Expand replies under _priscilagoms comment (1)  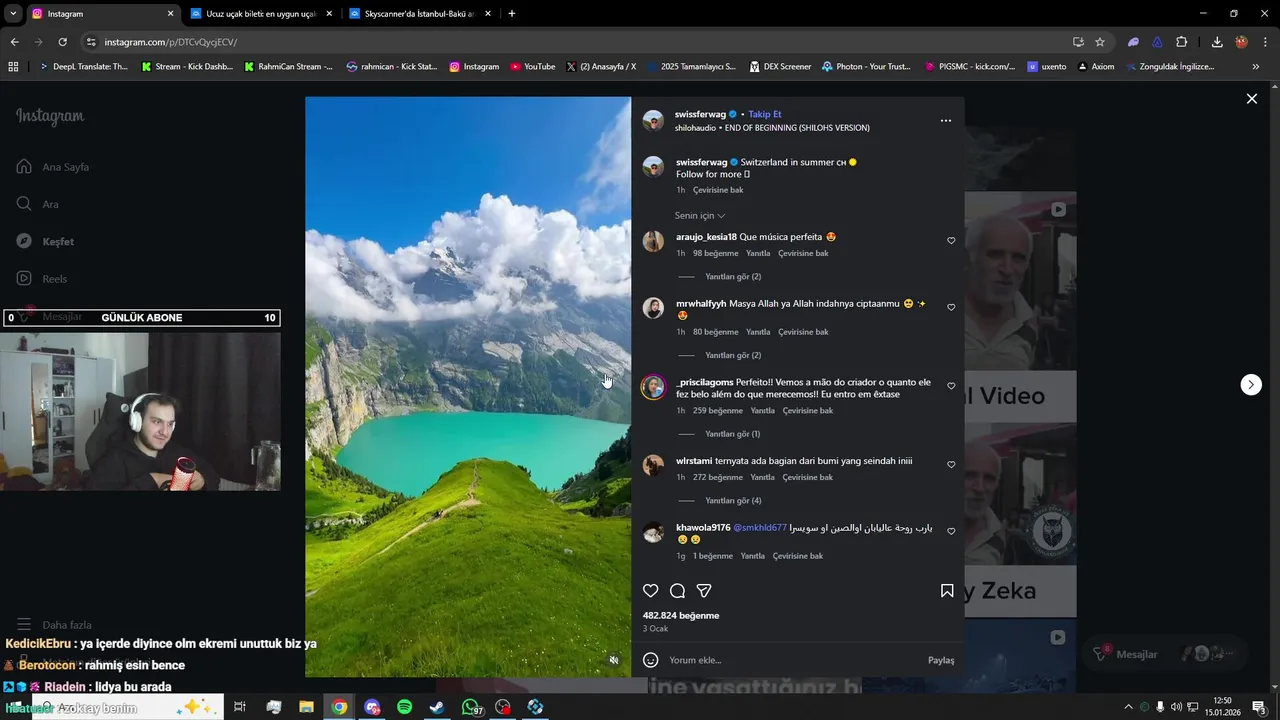[732, 434]
